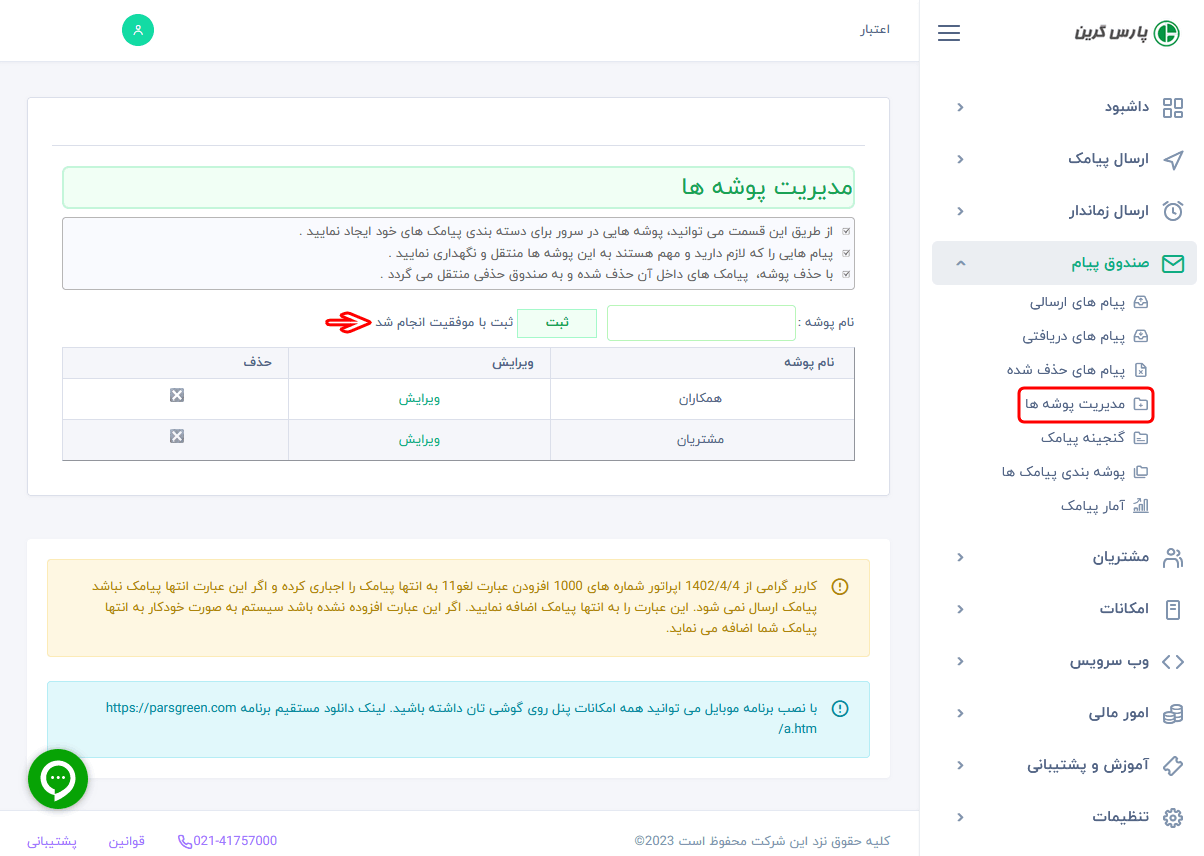Collapse the صندوق پیام menu chevron

(960, 264)
